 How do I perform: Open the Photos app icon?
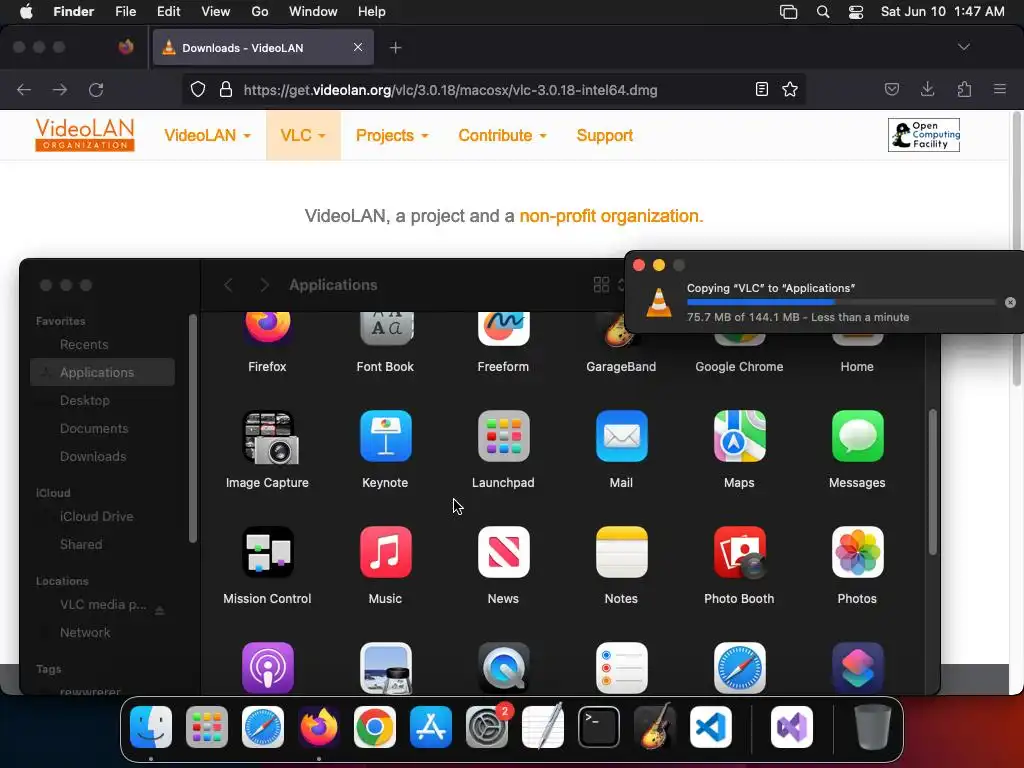(x=857, y=552)
